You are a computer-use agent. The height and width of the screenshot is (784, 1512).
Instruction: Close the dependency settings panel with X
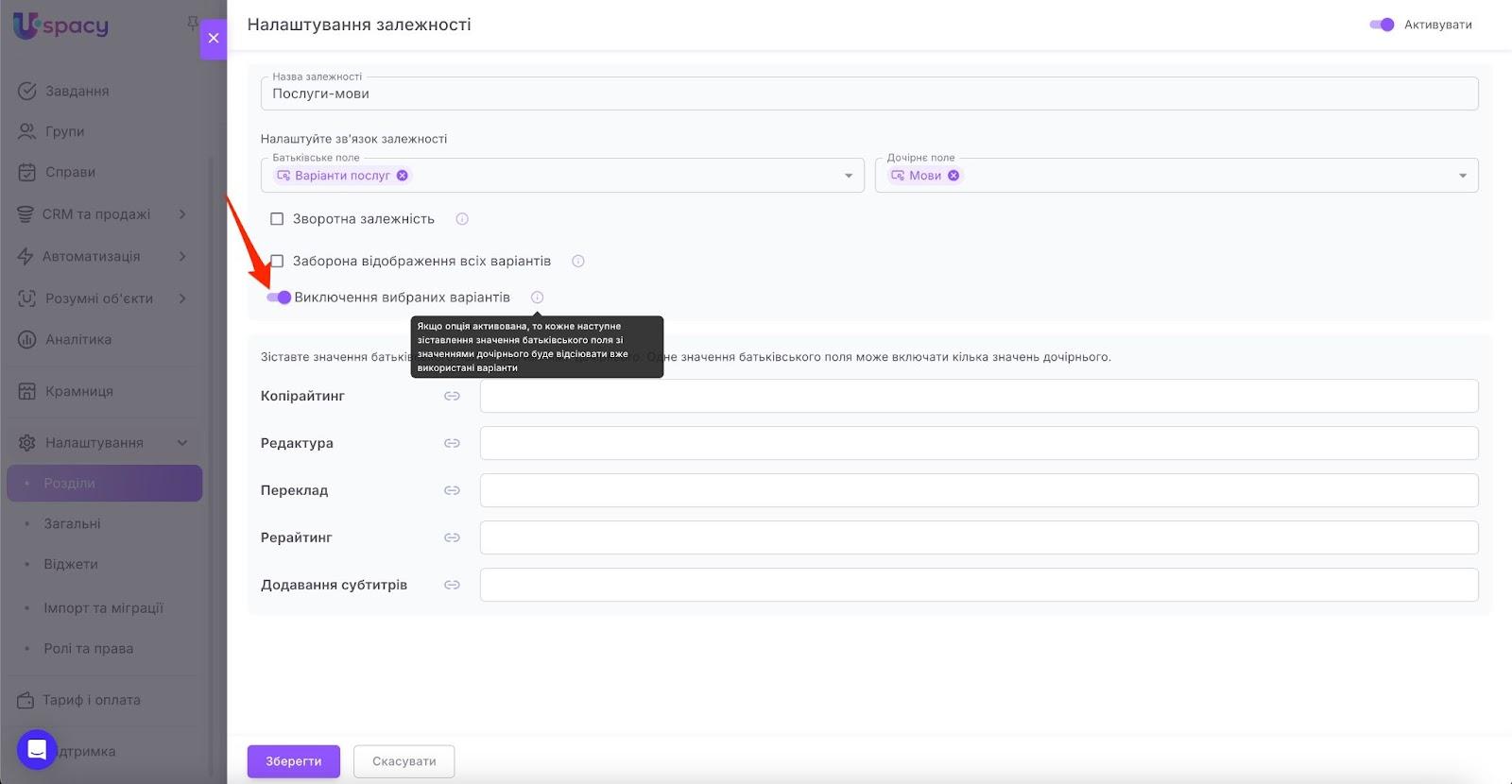(214, 38)
